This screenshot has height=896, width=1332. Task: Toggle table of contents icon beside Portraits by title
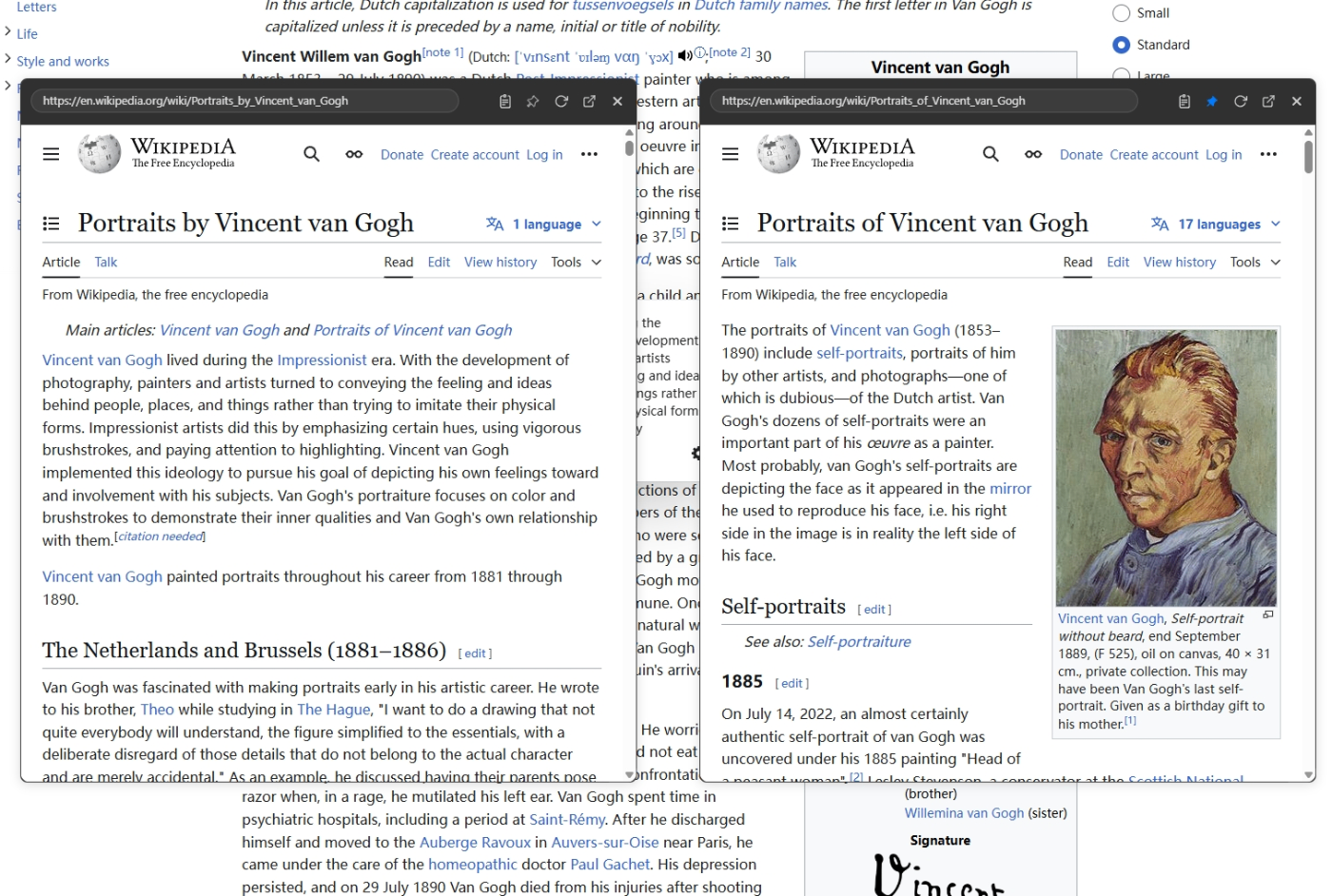coord(51,224)
